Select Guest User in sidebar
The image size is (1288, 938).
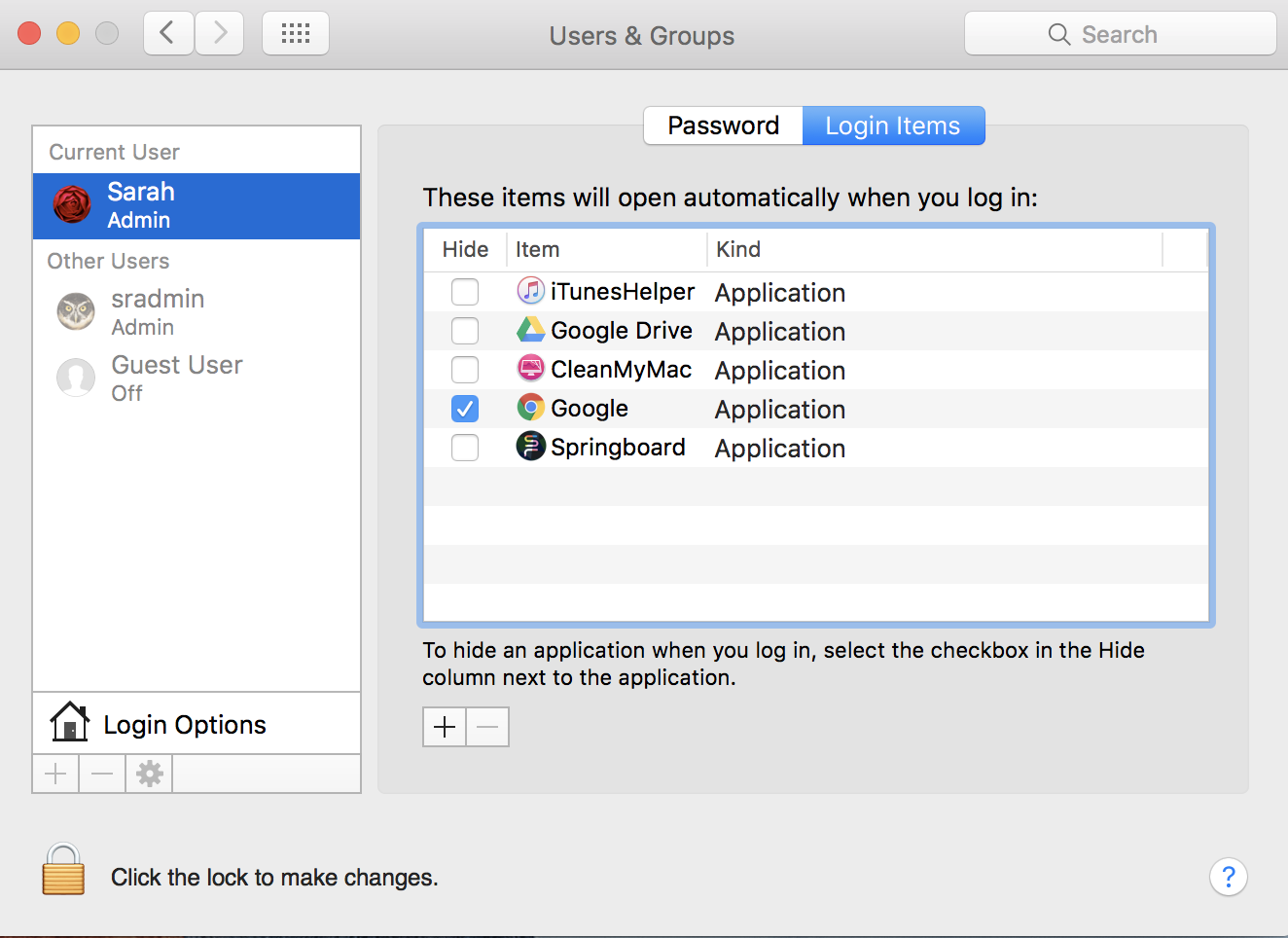pos(176,378)
